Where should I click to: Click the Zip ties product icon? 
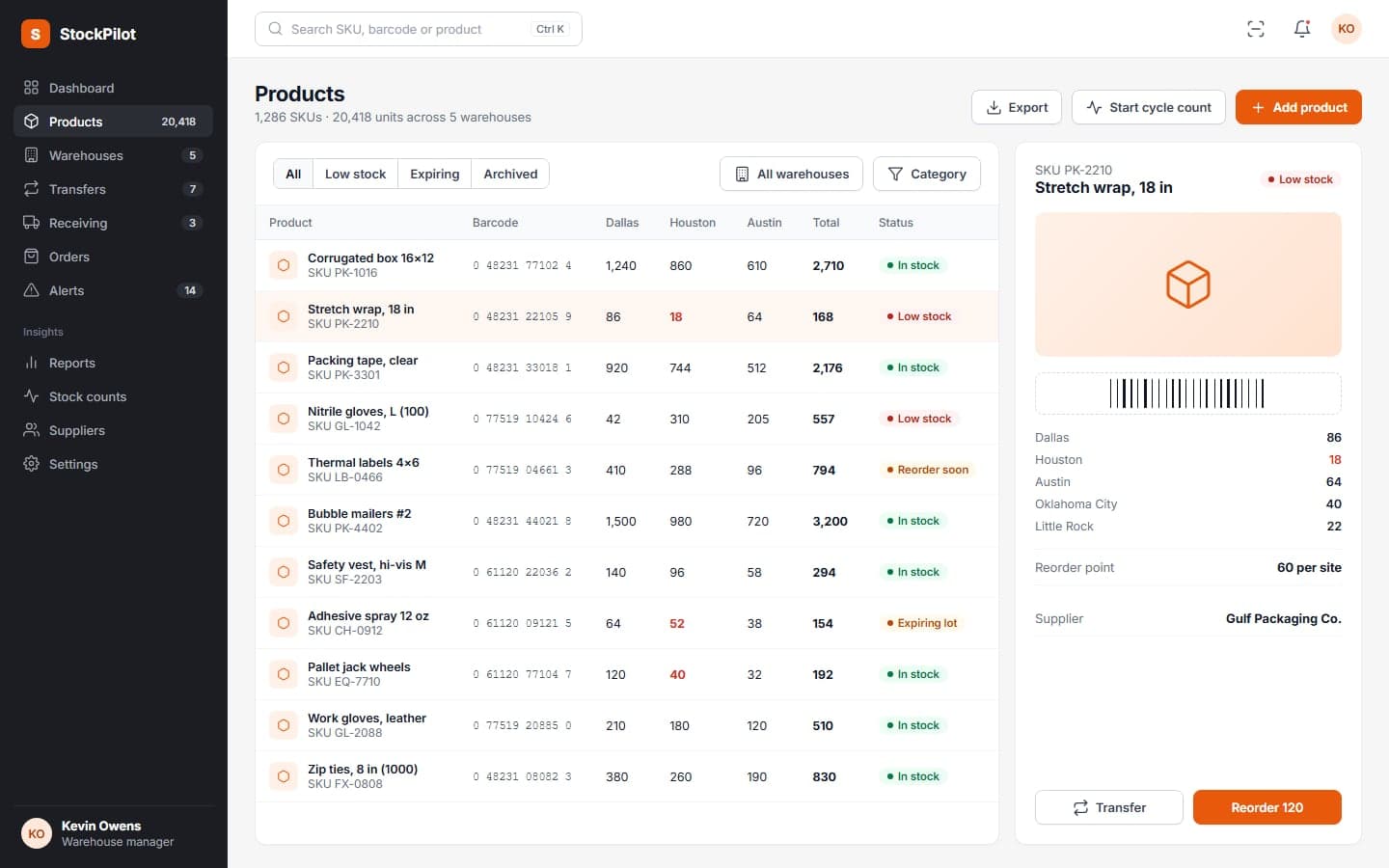coord(284,776)
